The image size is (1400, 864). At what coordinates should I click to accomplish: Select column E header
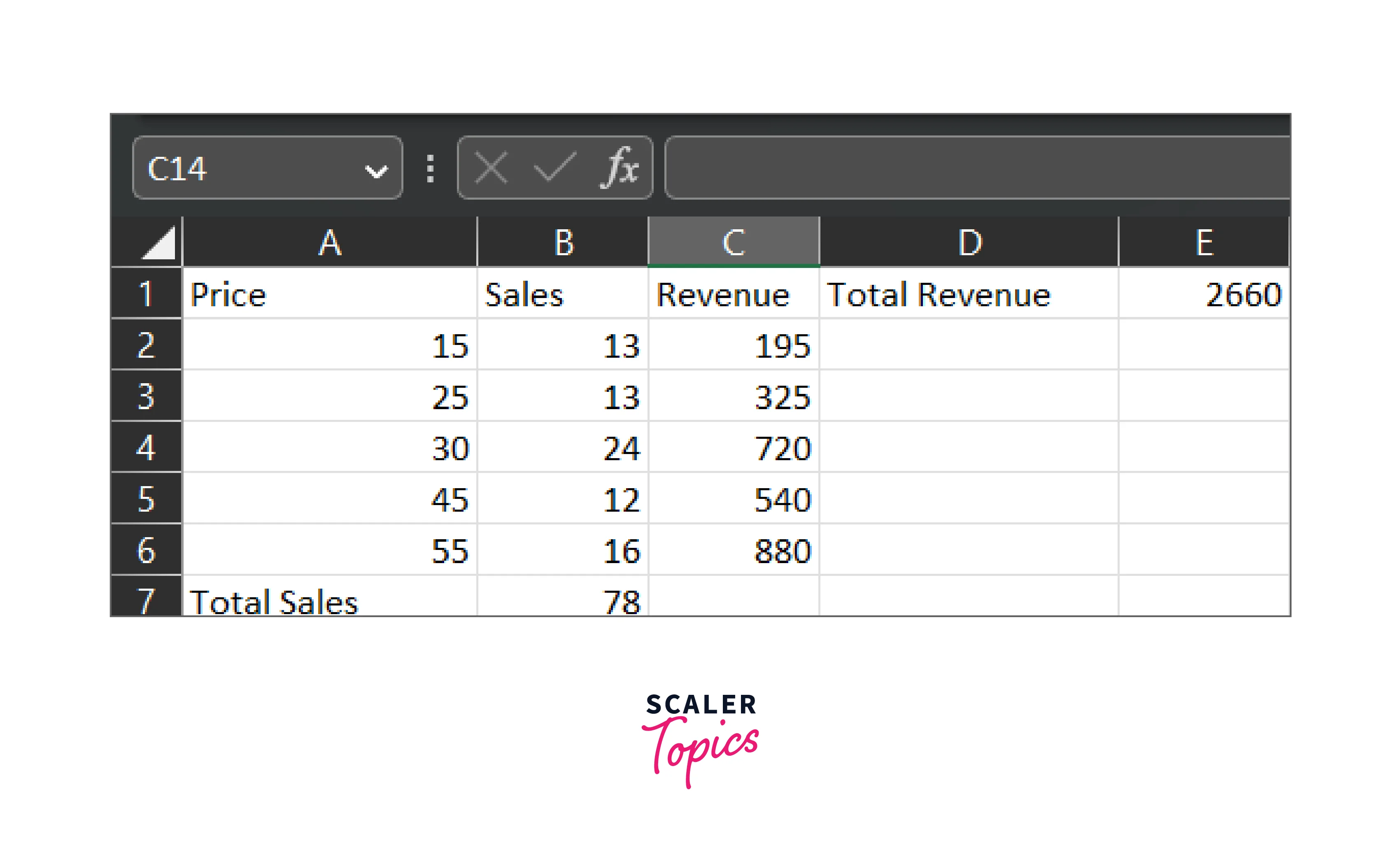click(x=1203, y=242)
